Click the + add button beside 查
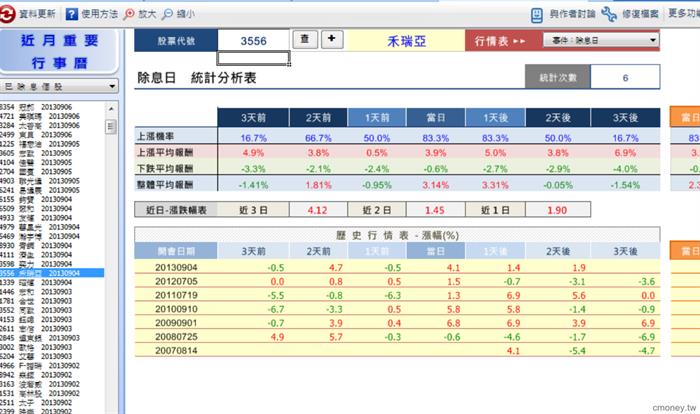Viewport: 700px width, 414px height. coord(332,39)
